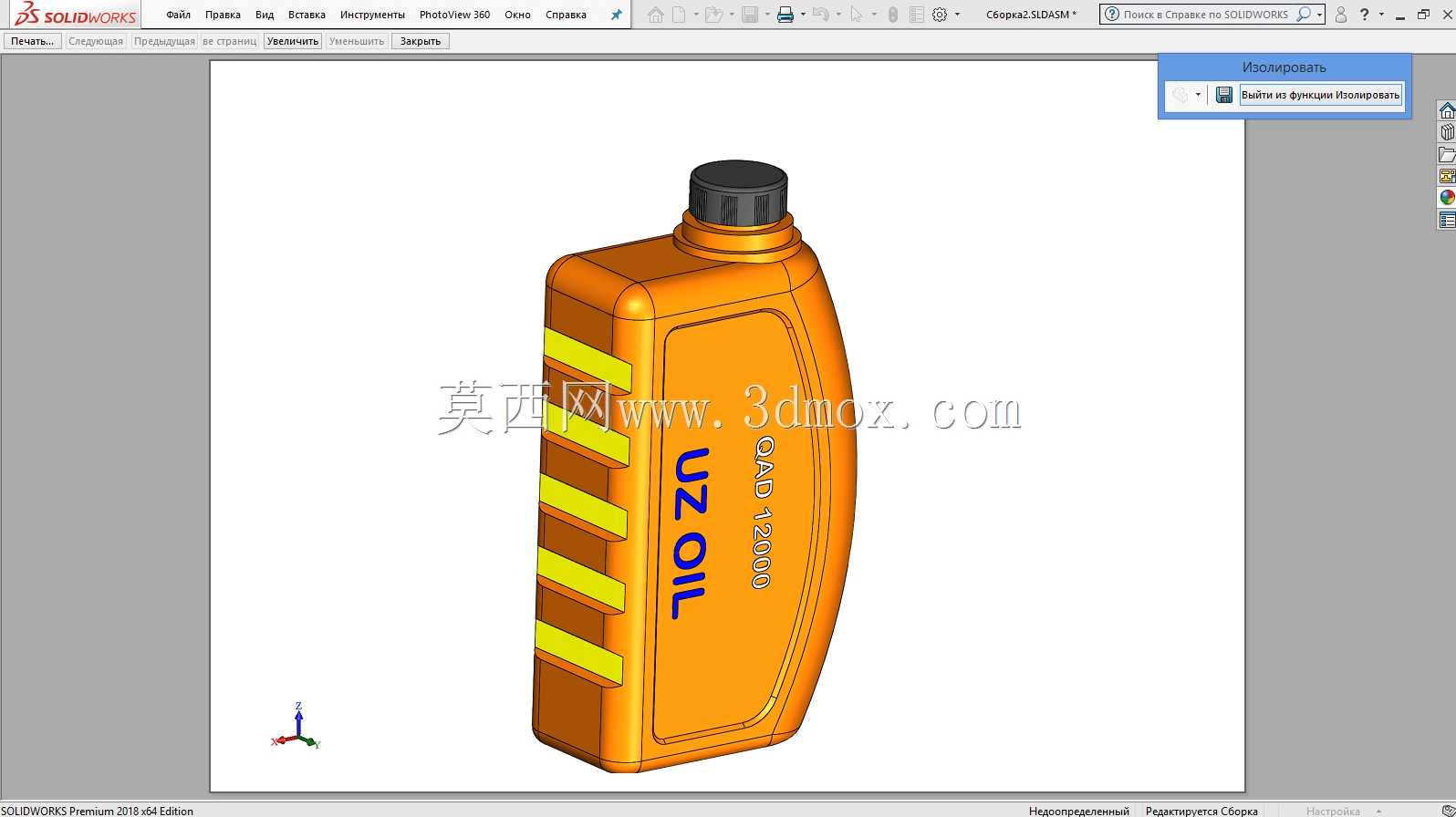
Task: Click the Print icon in title toolbar
Action: (785, 15)
